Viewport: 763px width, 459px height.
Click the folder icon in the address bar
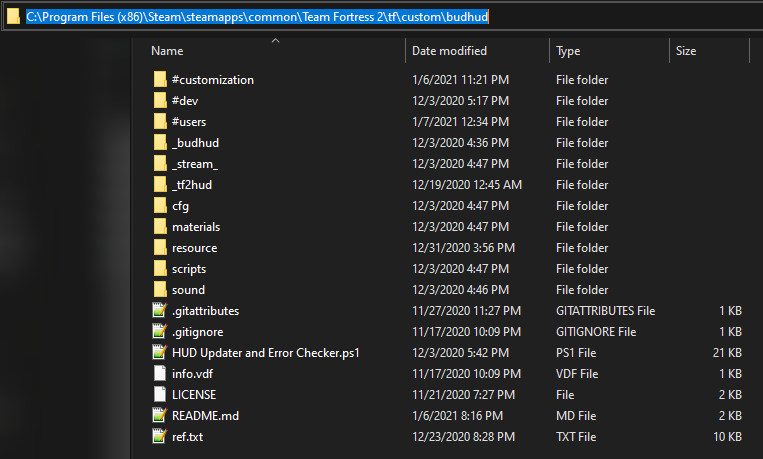click(13, 16)
